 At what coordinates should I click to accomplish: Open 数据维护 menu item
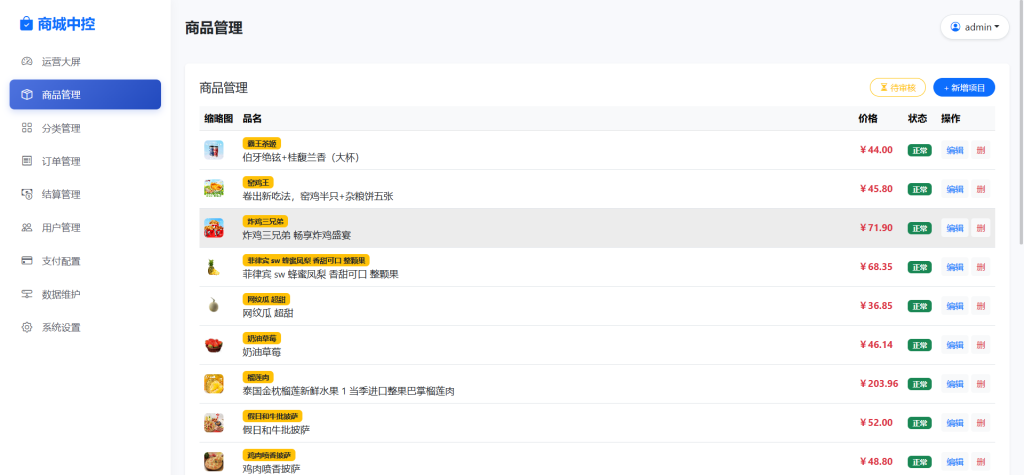pyautogui.click(x=85, y=294)
